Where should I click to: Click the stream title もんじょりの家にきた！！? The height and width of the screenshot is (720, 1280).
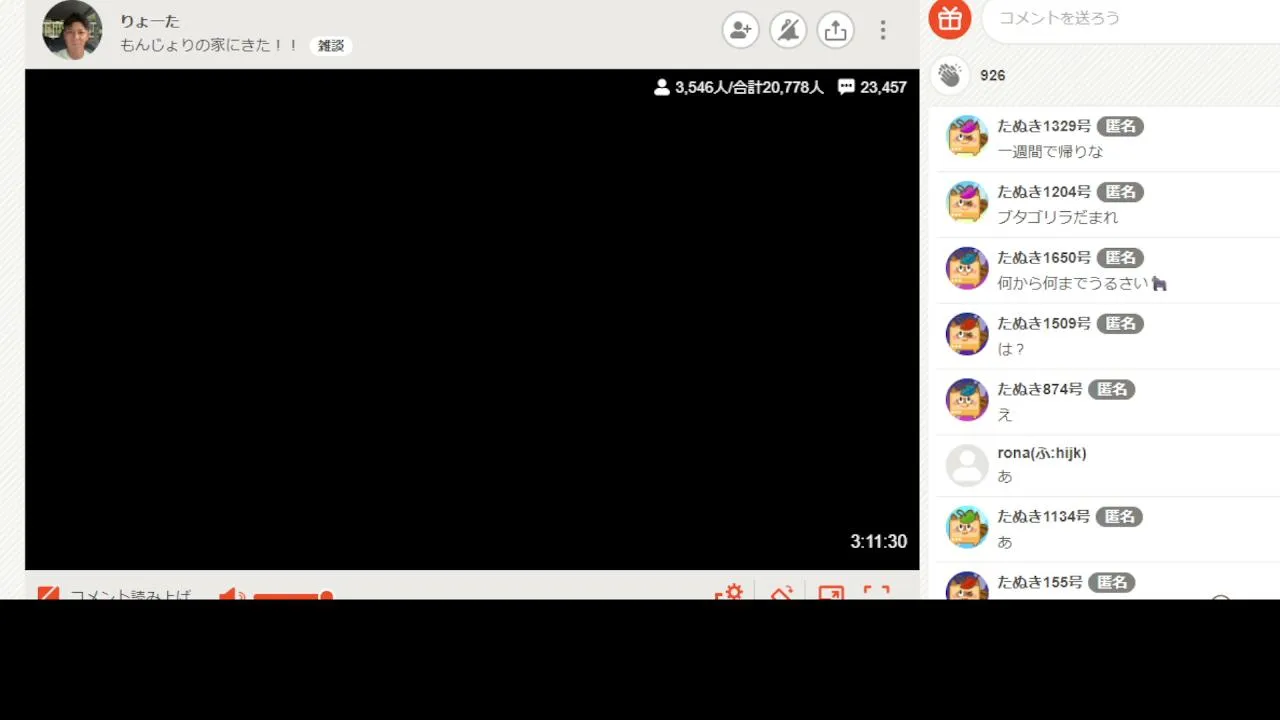pos(209,45)
